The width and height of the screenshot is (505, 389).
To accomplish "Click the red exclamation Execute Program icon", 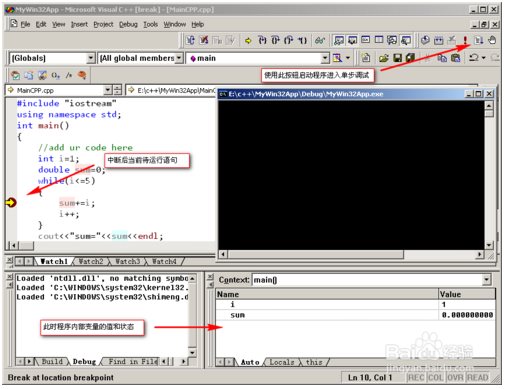I will 465,40.
